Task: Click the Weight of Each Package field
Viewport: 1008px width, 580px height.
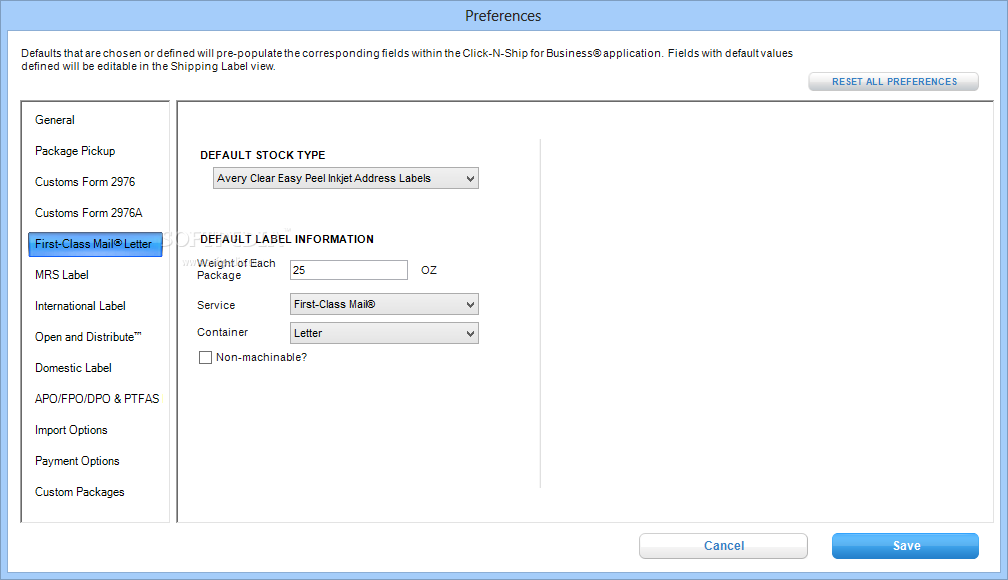Action: [x=349, y=270]
